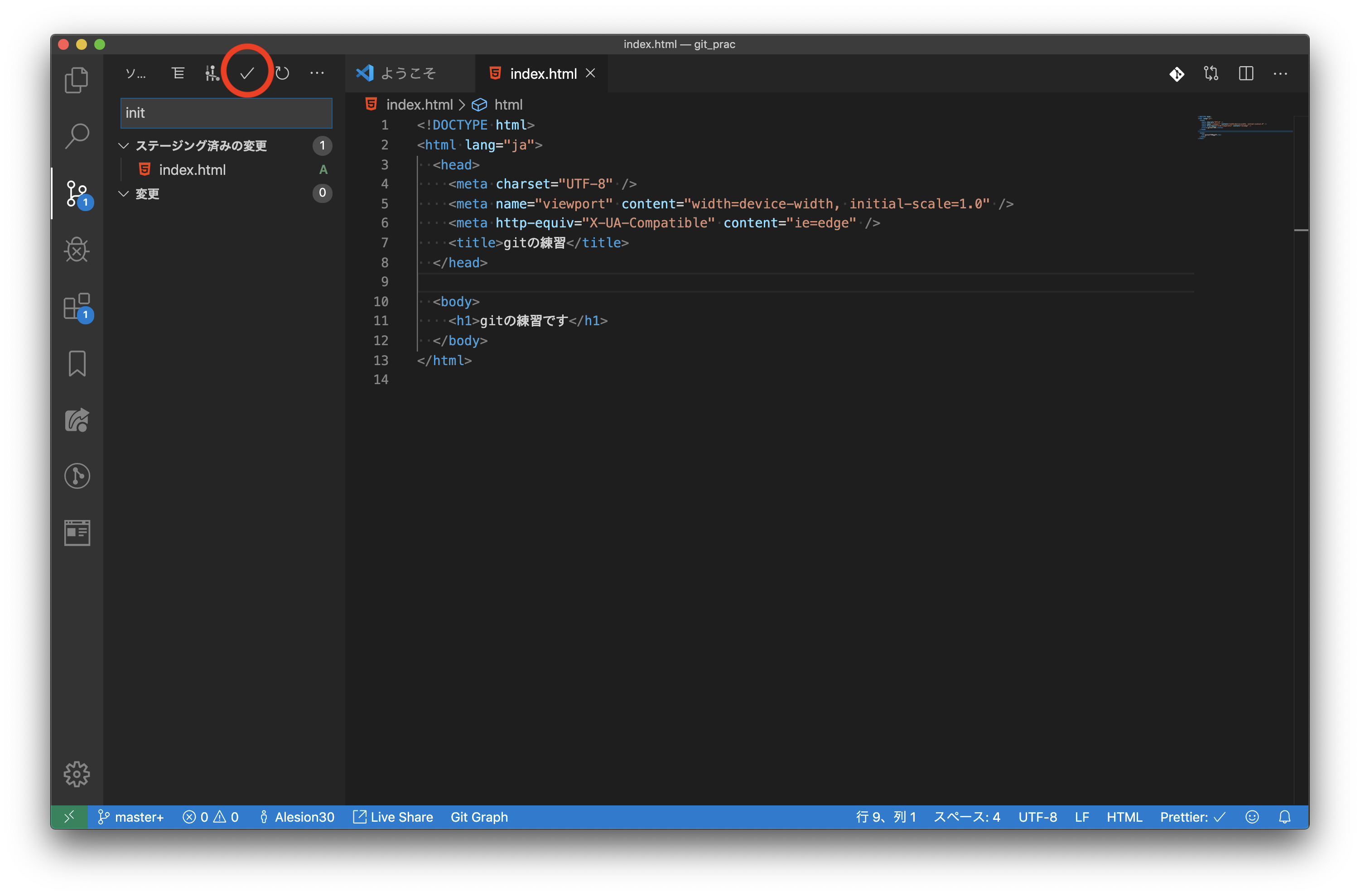The width and height of the screenshot is (1360, 896).
Task: Toggle Prettier formatting in the status bar
Action: tap(1192, 817)
